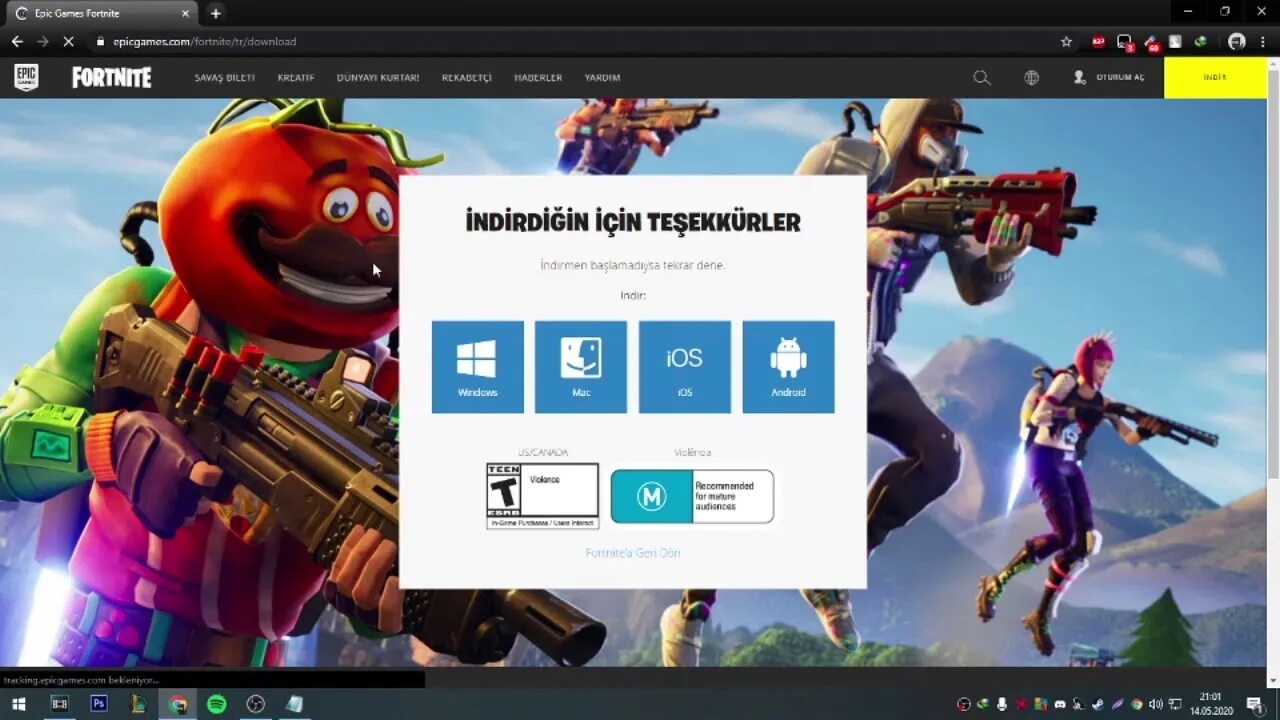Select the Epic Games Fortnite tab
Image resolution: width=1280 pixels, height=720 pixels.
(100, 13)
